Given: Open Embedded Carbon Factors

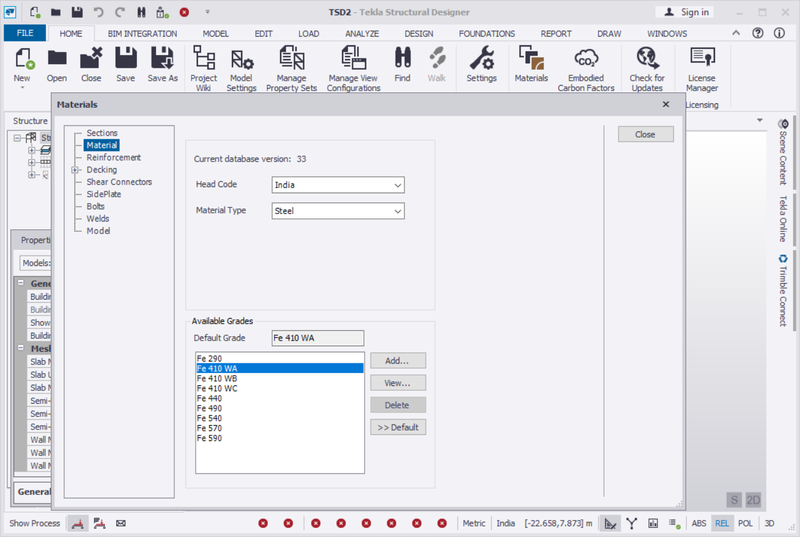Looking at the screenshot, I should [x=586, y=68].
